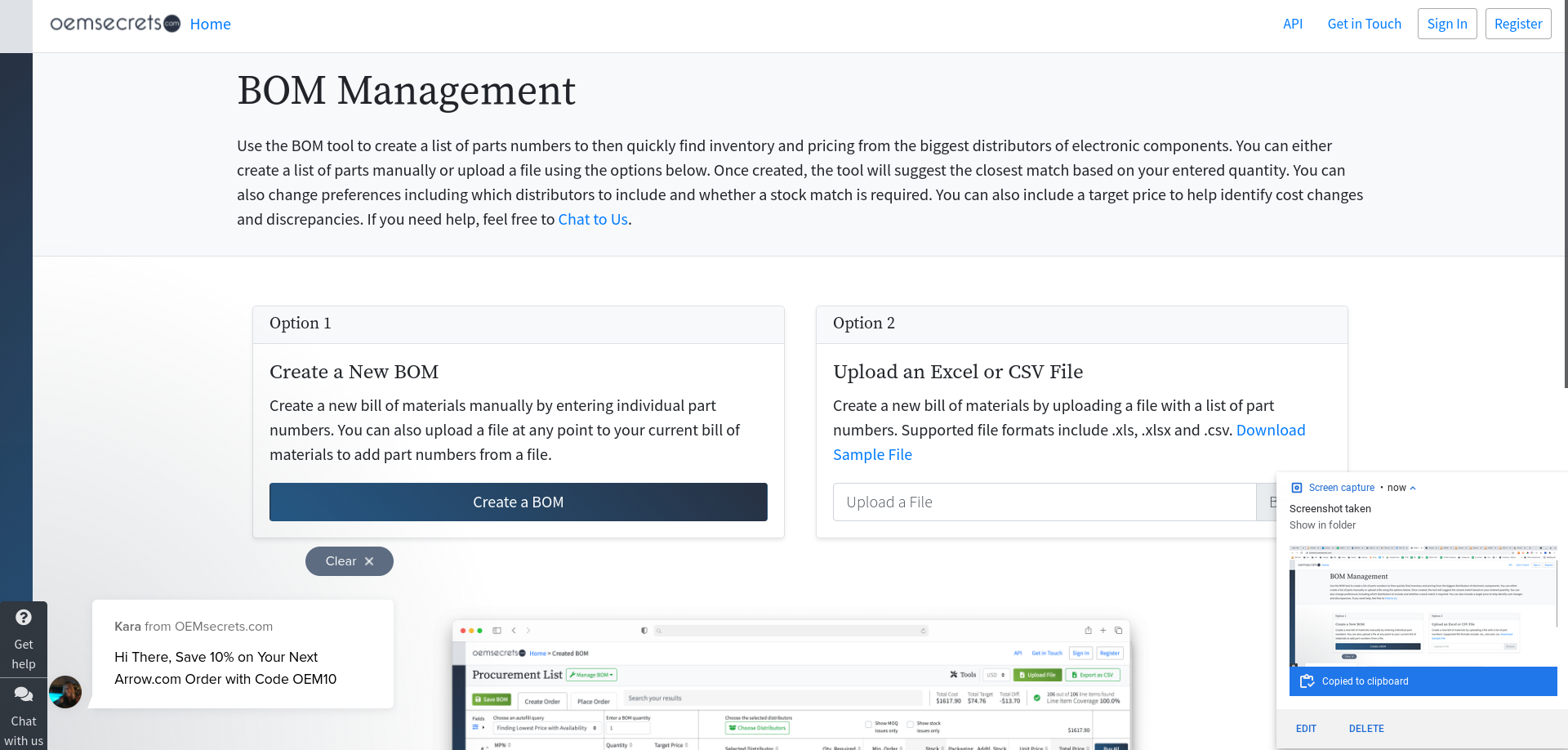Open Get in Touch page
The width and height of the screenshot is (1568, 750).
click(x=1364, y=24)
